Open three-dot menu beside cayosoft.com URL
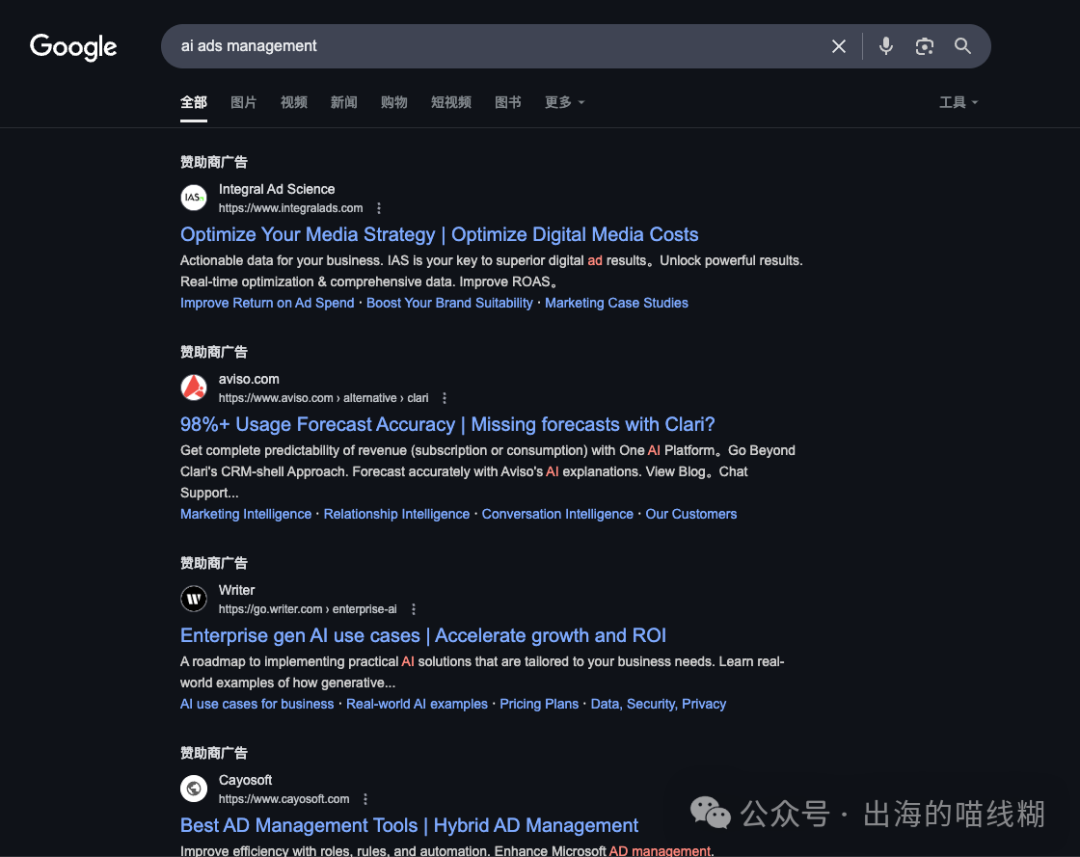1080x857 pixels. coord(365,799)
